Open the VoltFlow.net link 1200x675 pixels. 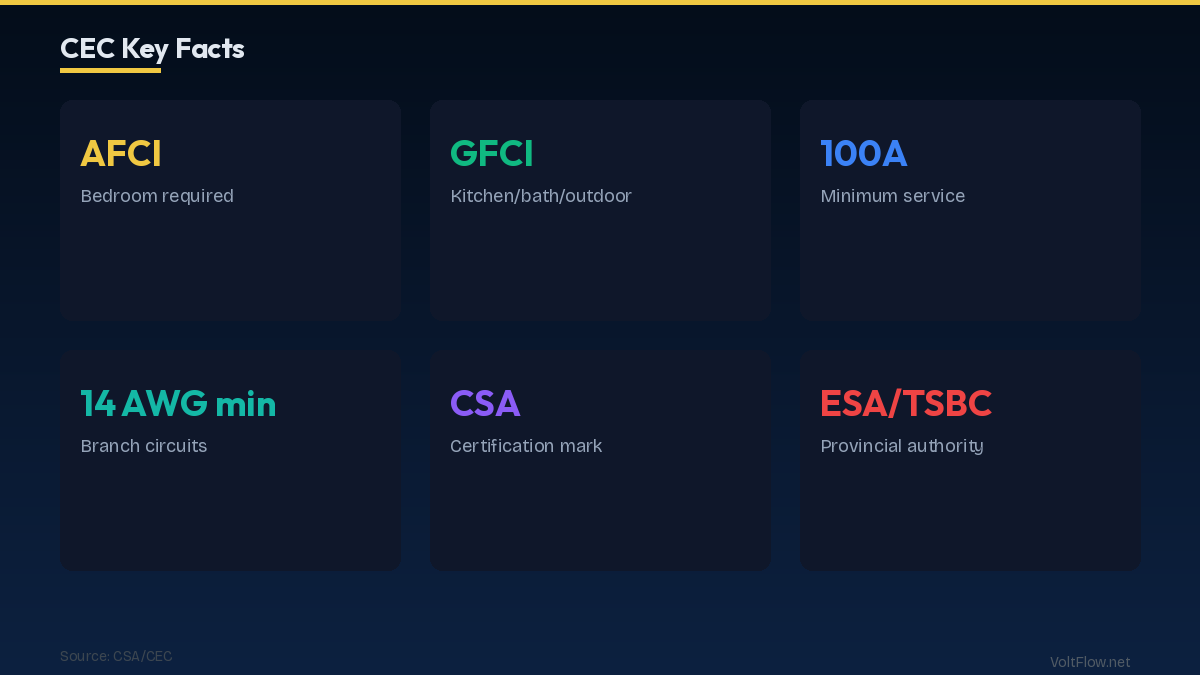[x=1089, y=662]
